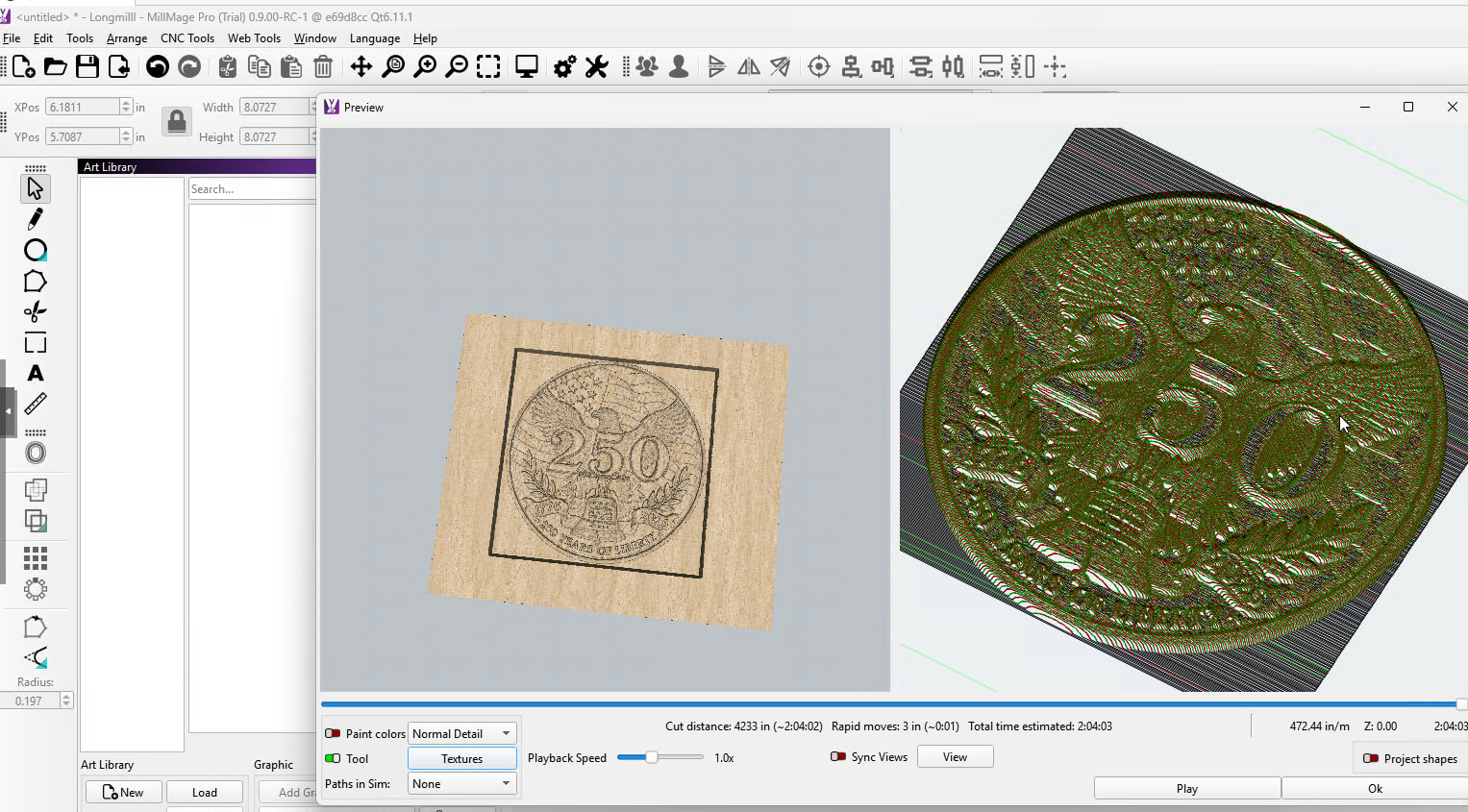Click Ok to close the Preview
The height and width of the screenshot is (812, 1468).
pos(1375,788)
